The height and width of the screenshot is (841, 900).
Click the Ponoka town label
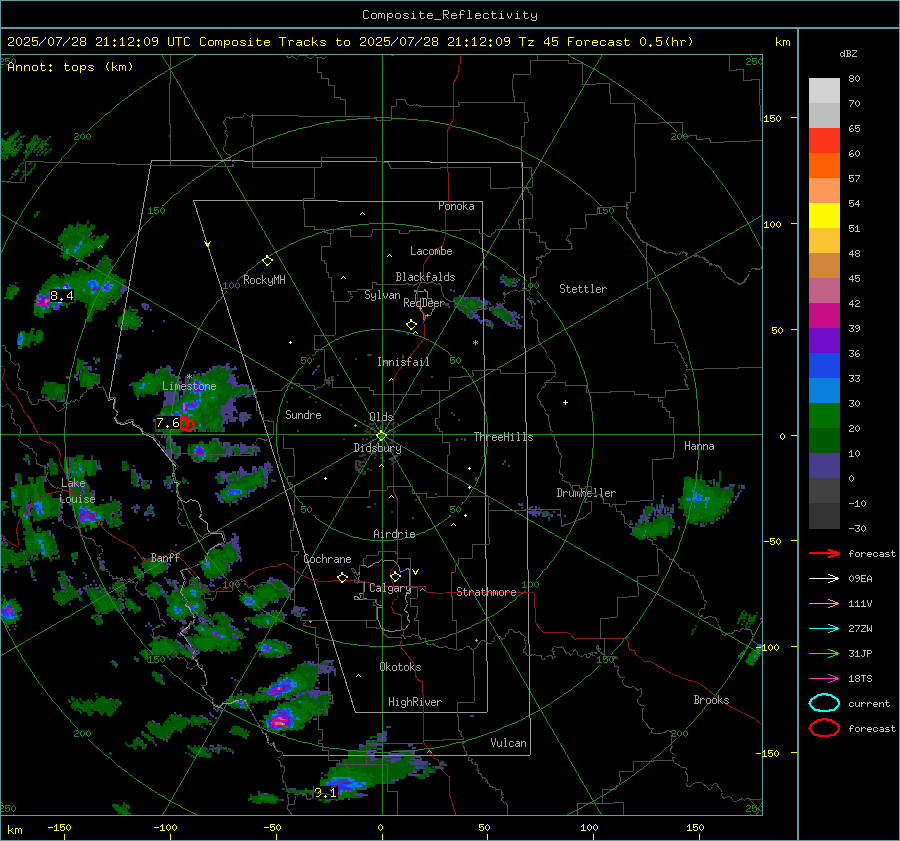(x=456, y=206)
